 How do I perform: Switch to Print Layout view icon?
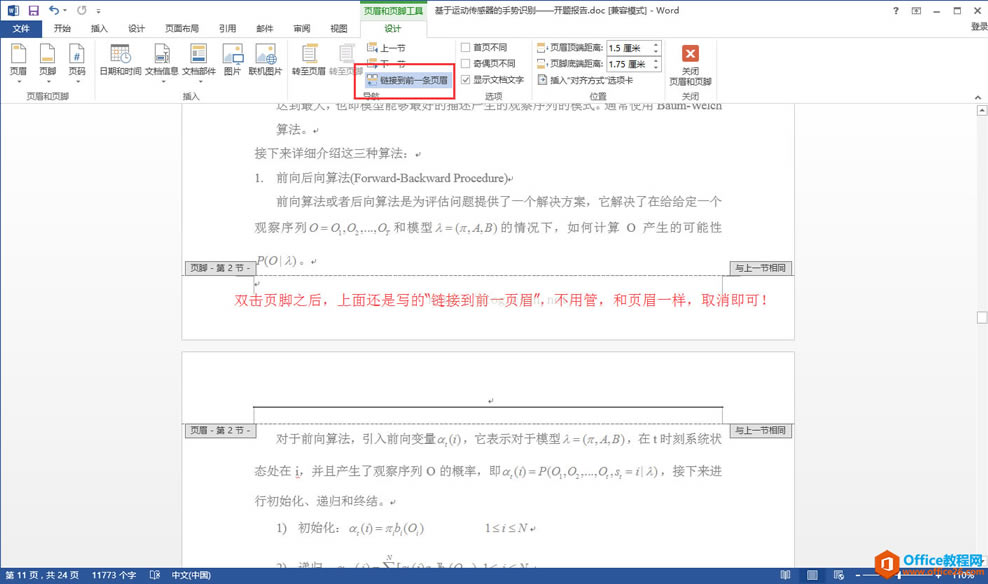click(x=812, y=575)
